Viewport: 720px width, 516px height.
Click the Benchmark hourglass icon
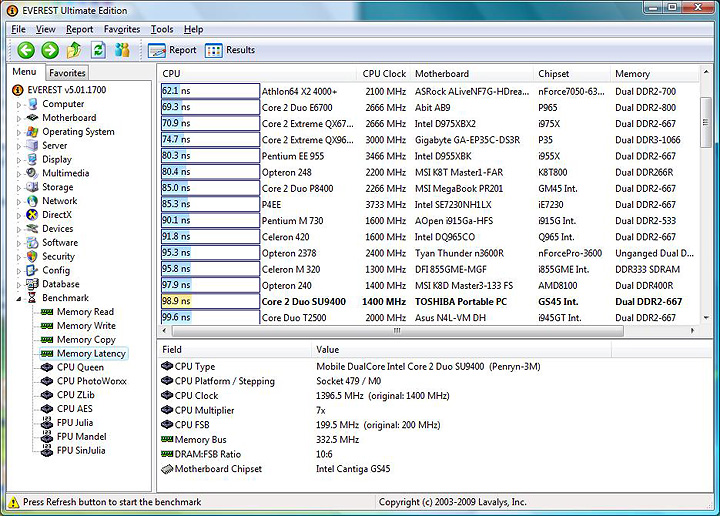[32, 298]
